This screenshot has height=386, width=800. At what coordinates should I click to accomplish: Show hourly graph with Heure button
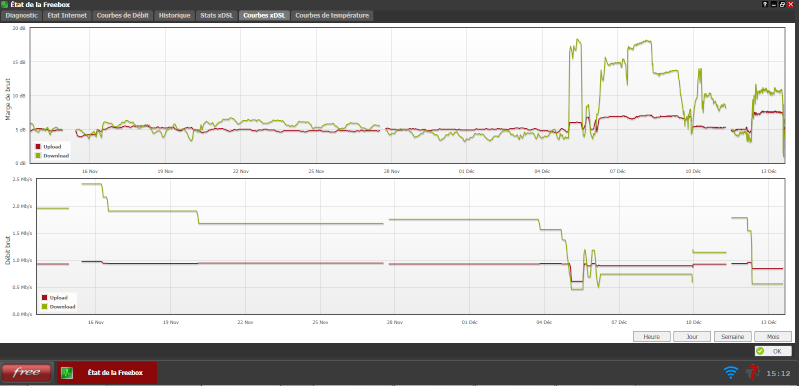[652, 337]
